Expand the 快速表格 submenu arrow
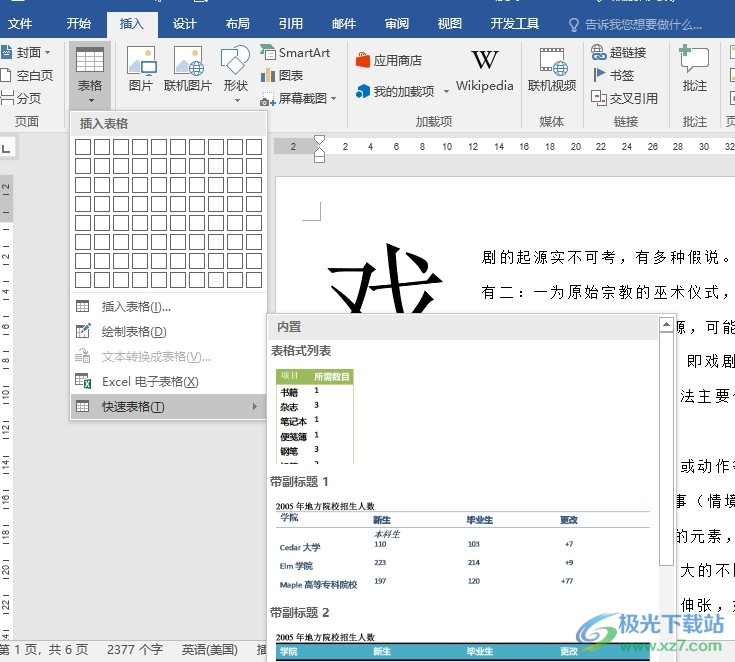The height and width of the screenshot is (662, 735). coord(255,406)
